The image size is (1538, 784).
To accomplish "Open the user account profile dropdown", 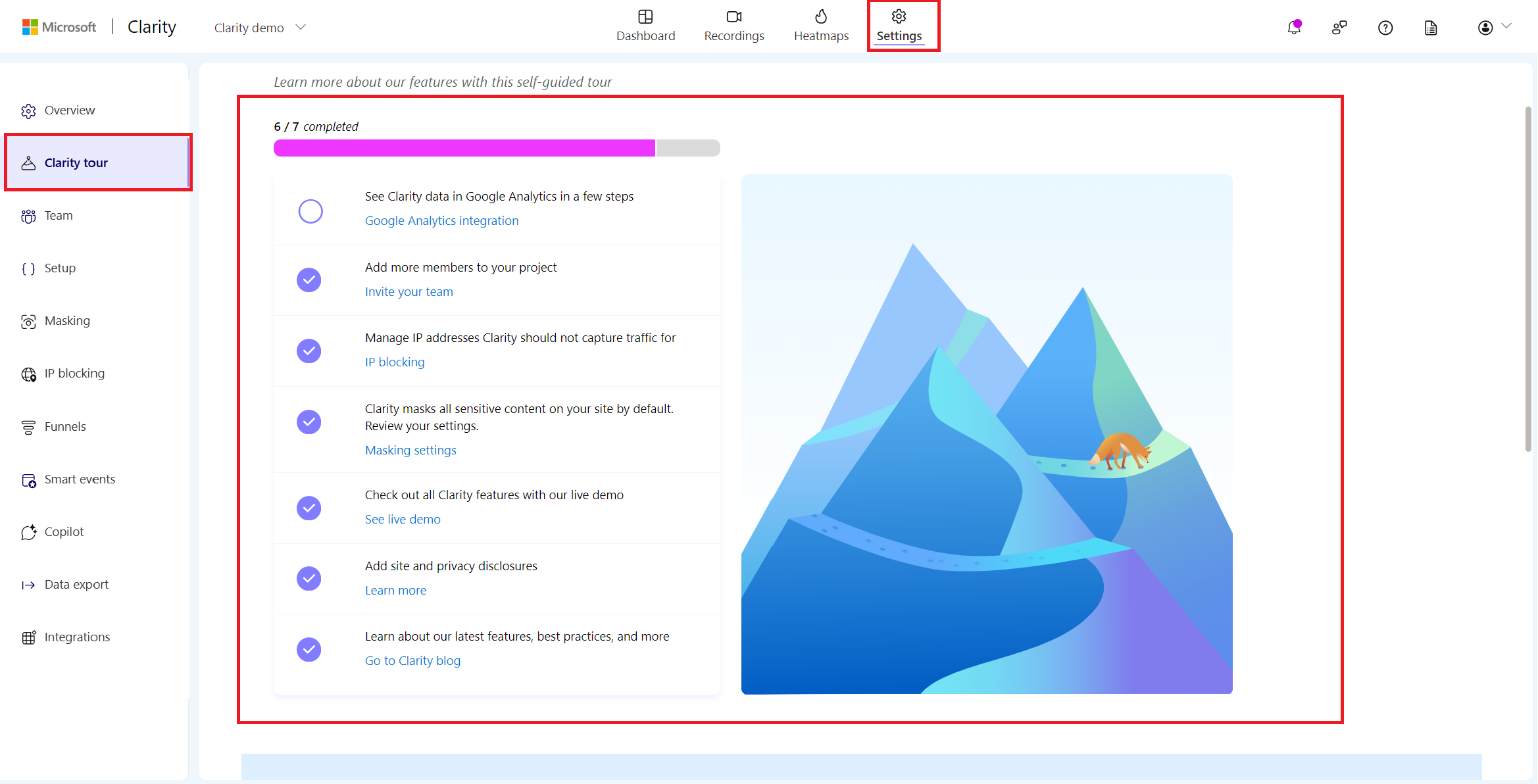I will pos(1493,27).
